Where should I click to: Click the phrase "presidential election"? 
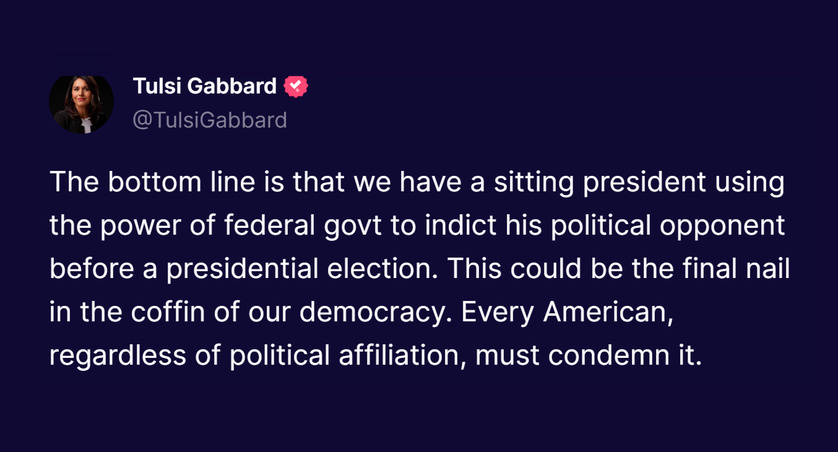click(301, 269)
